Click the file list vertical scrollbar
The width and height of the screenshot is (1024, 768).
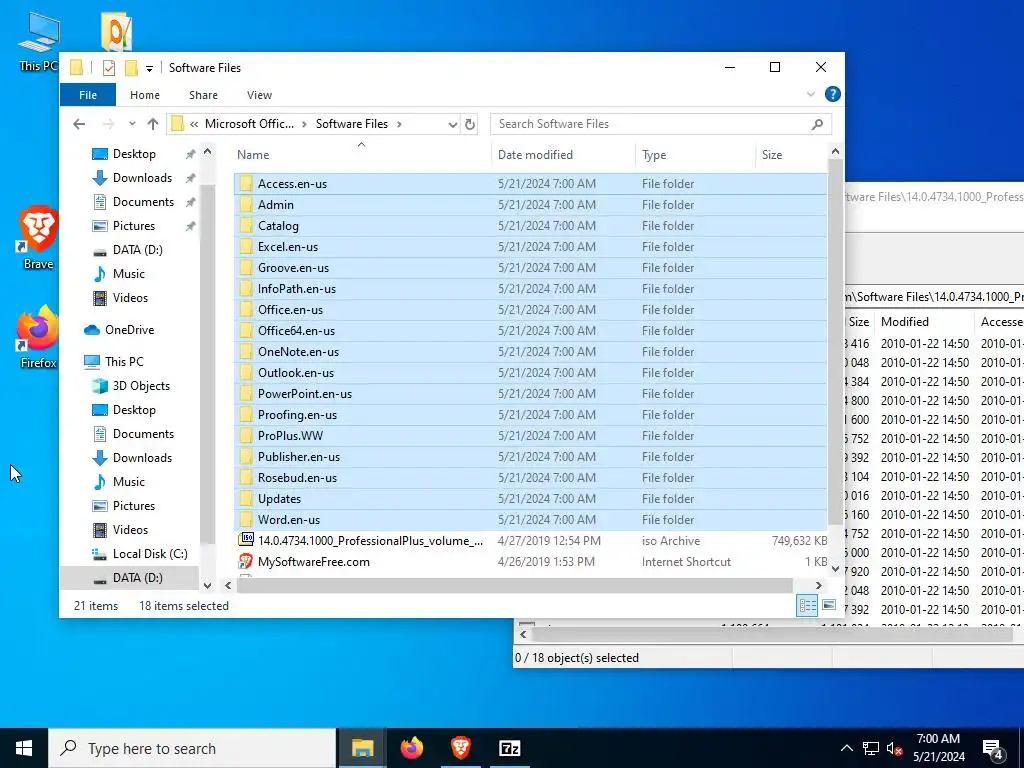pos(835,340)
